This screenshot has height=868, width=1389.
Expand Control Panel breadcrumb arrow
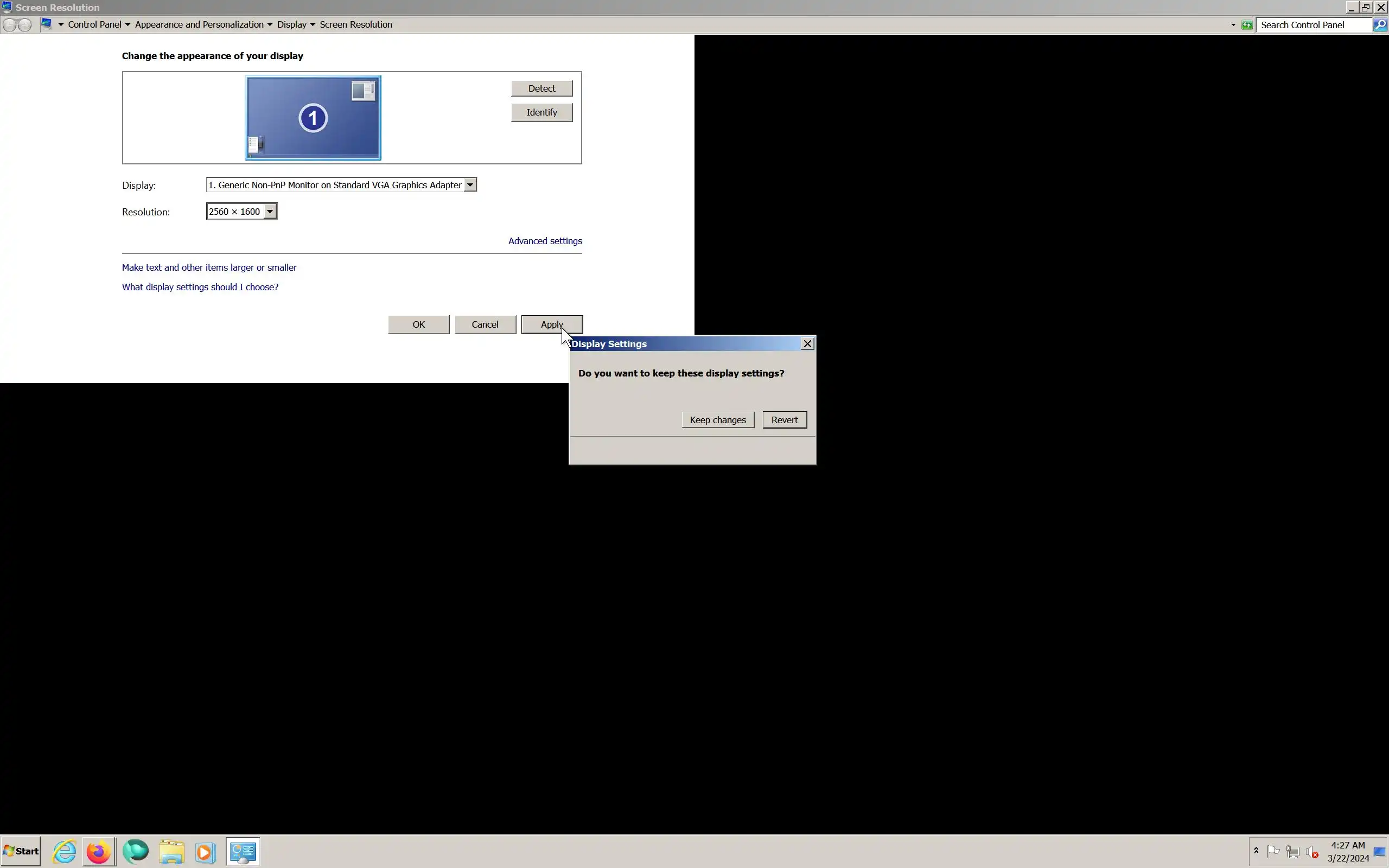[128, 25]
